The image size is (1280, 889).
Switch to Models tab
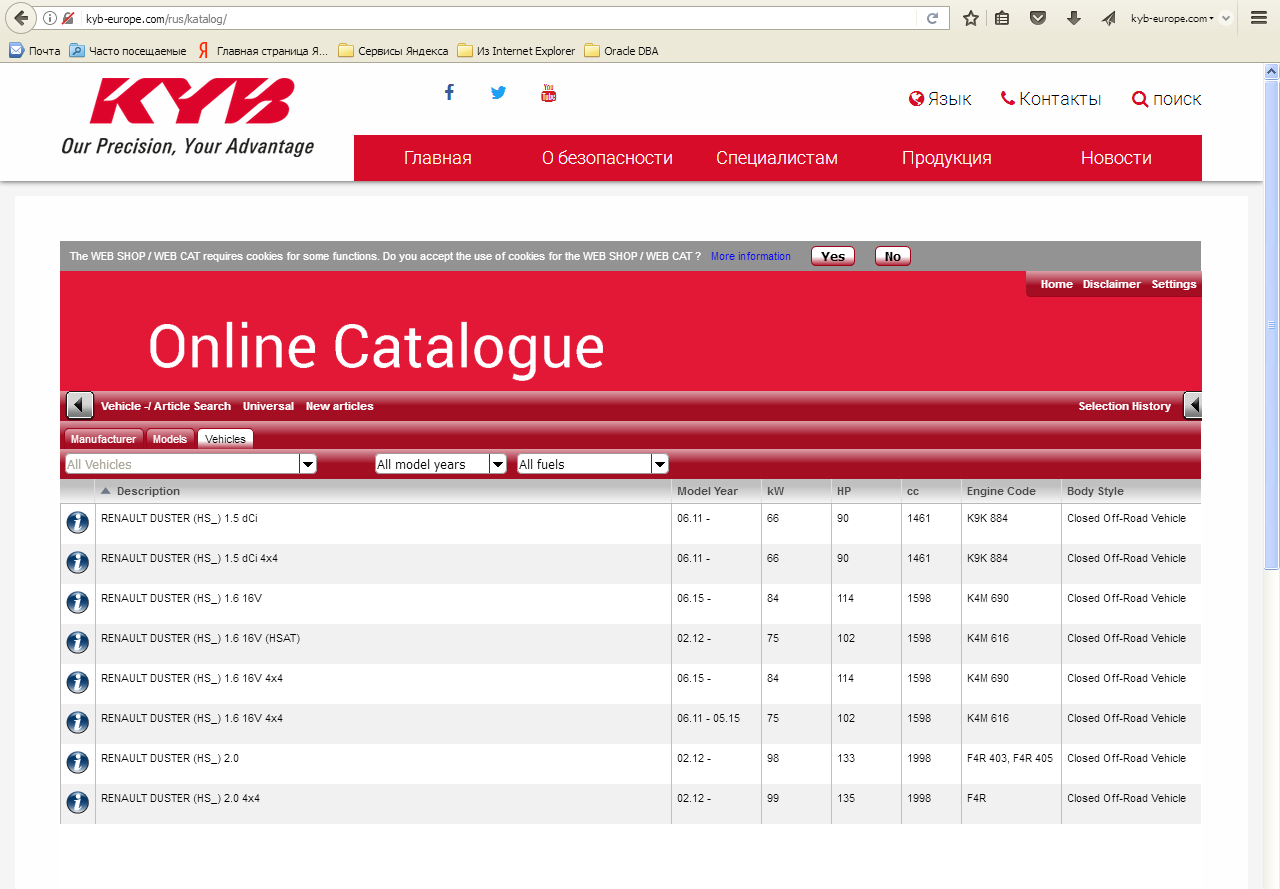[170, 439]
